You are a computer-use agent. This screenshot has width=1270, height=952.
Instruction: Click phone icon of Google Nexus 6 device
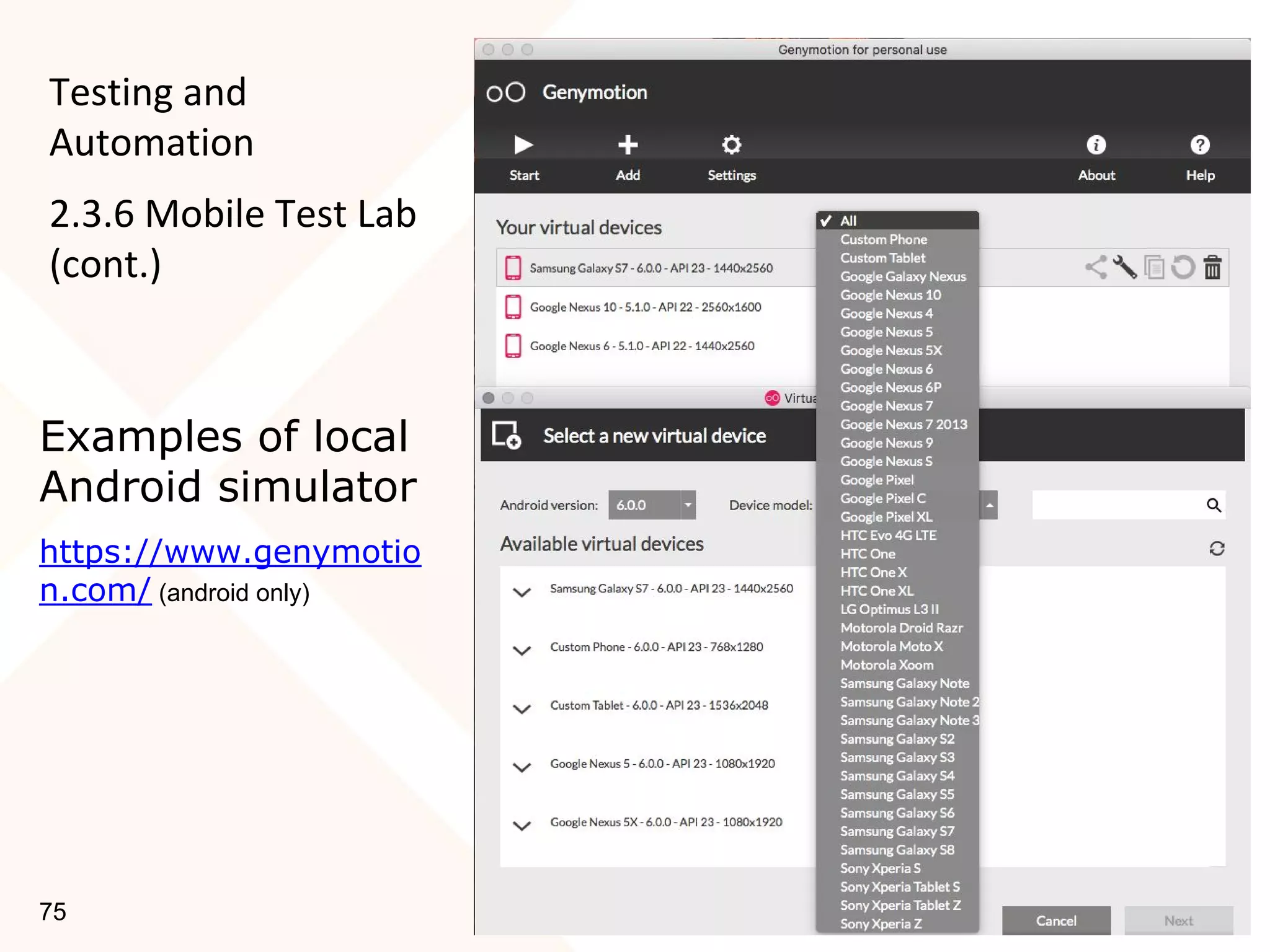513,346
